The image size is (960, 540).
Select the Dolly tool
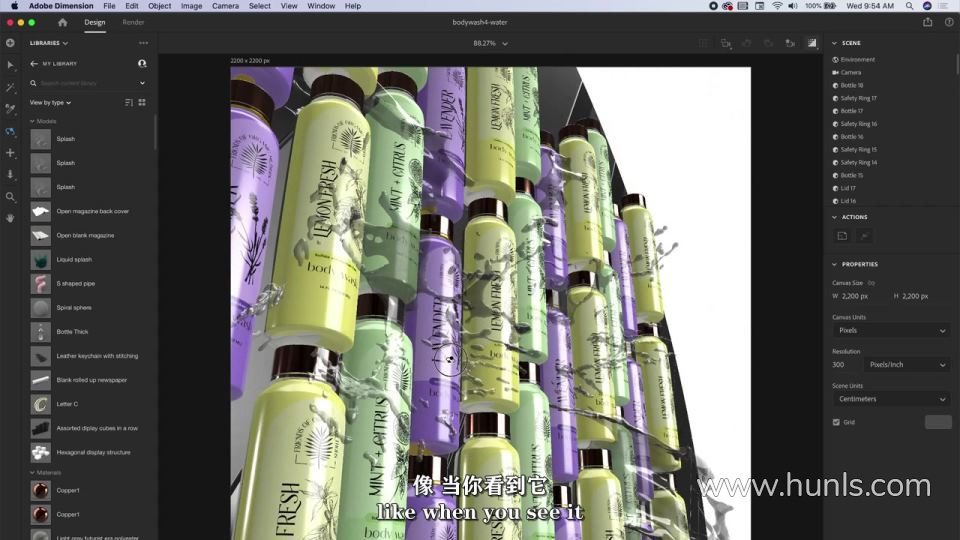(10, 174)
